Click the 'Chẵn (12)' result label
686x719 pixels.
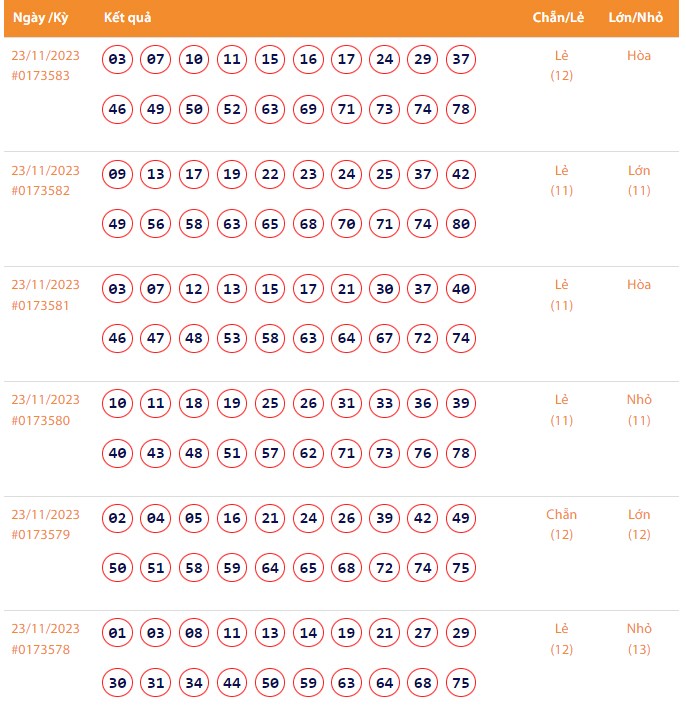point(561,524)
